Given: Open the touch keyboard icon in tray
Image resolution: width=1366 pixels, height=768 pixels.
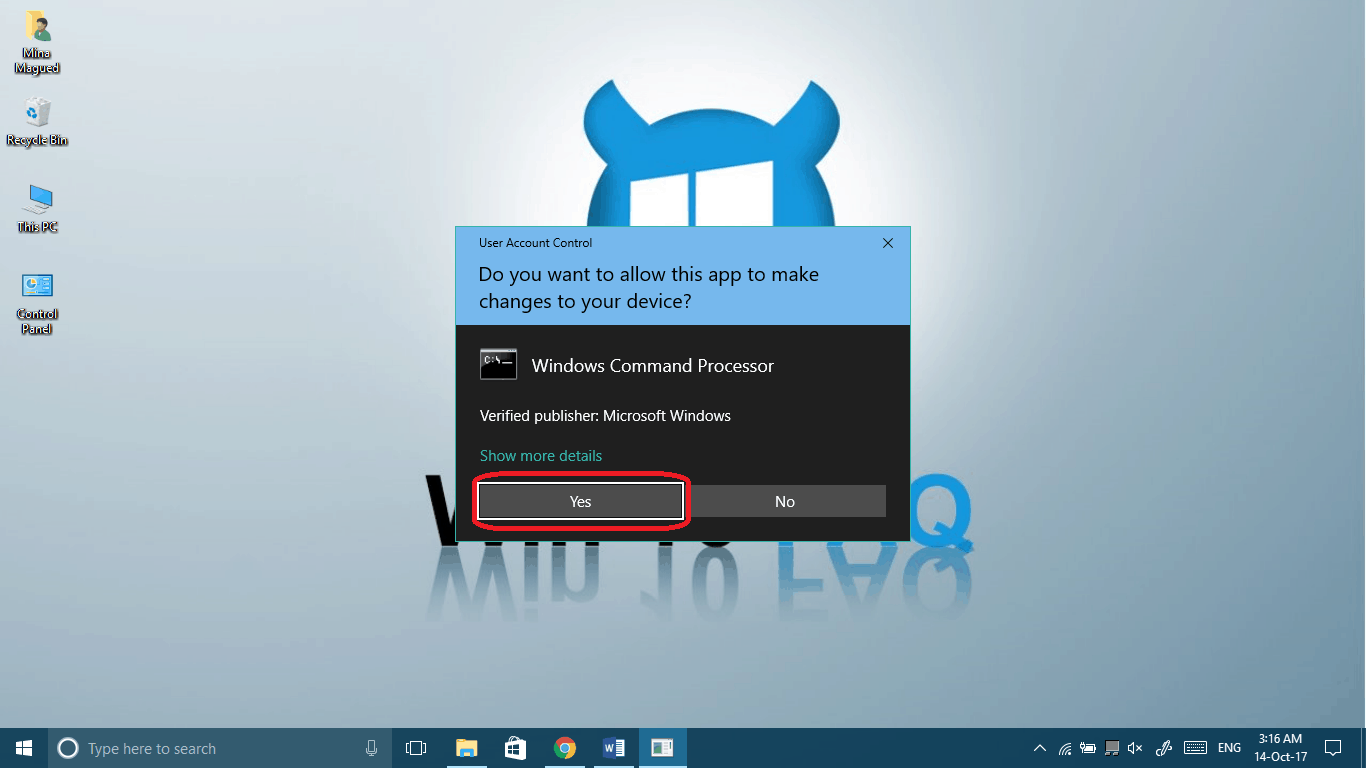Looking at the screenshot, I should click(x=1195, y=748).
